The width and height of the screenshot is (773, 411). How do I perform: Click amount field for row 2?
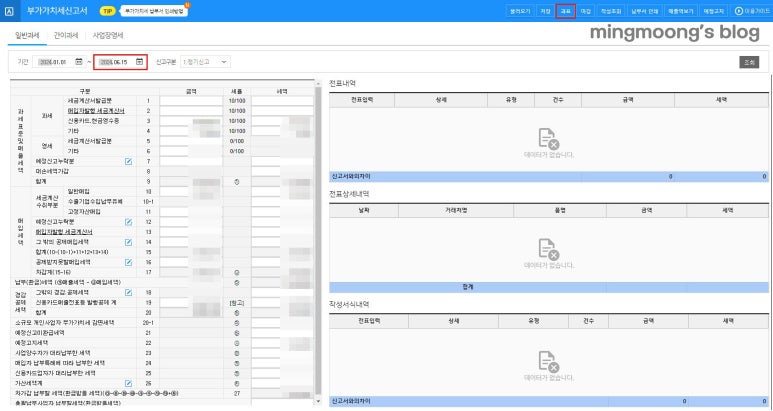point(191,111)
